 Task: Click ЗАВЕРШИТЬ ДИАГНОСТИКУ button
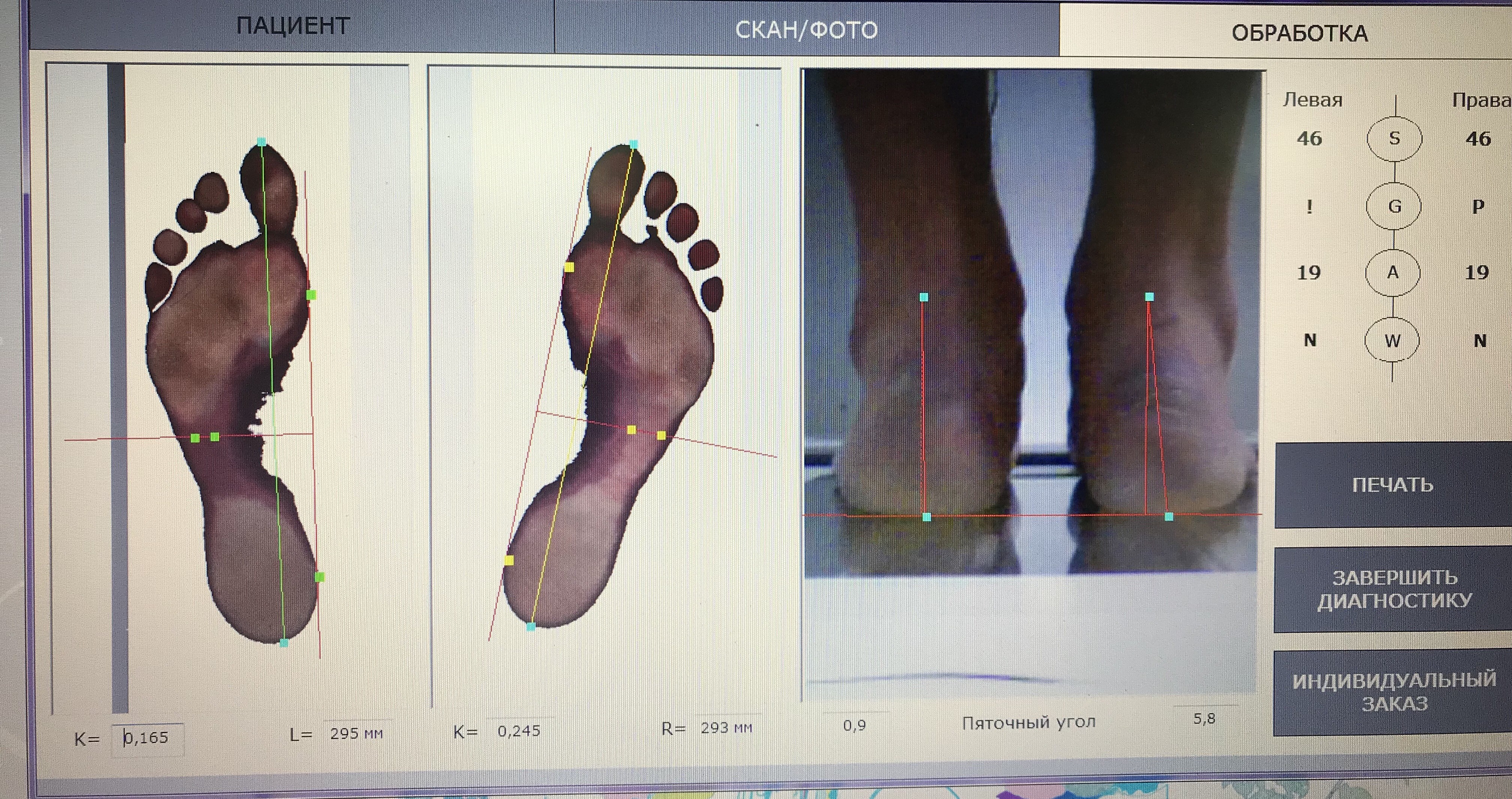pos(1393,589)
